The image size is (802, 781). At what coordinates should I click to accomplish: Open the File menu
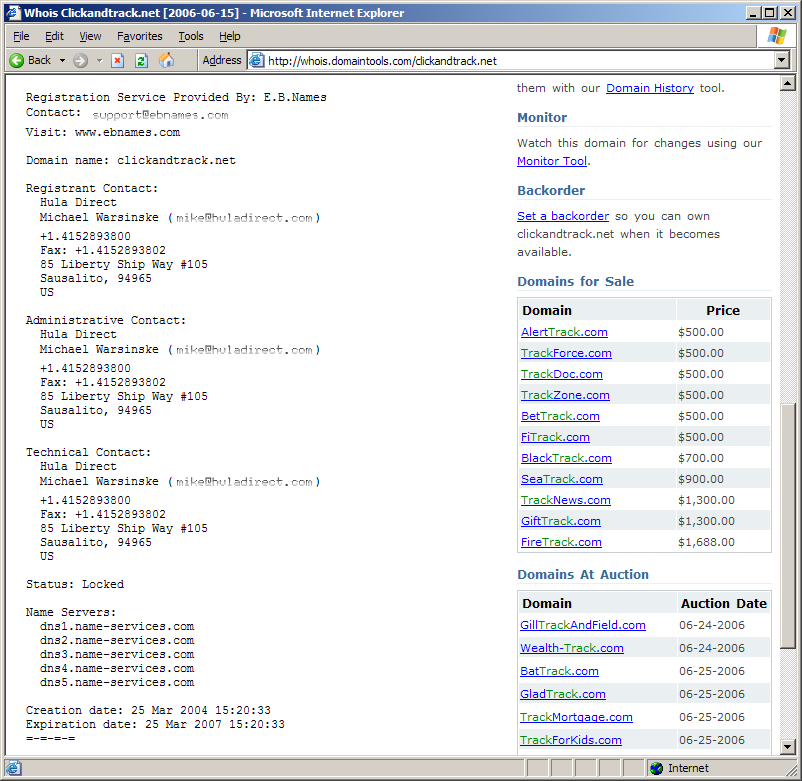(21, 36)
